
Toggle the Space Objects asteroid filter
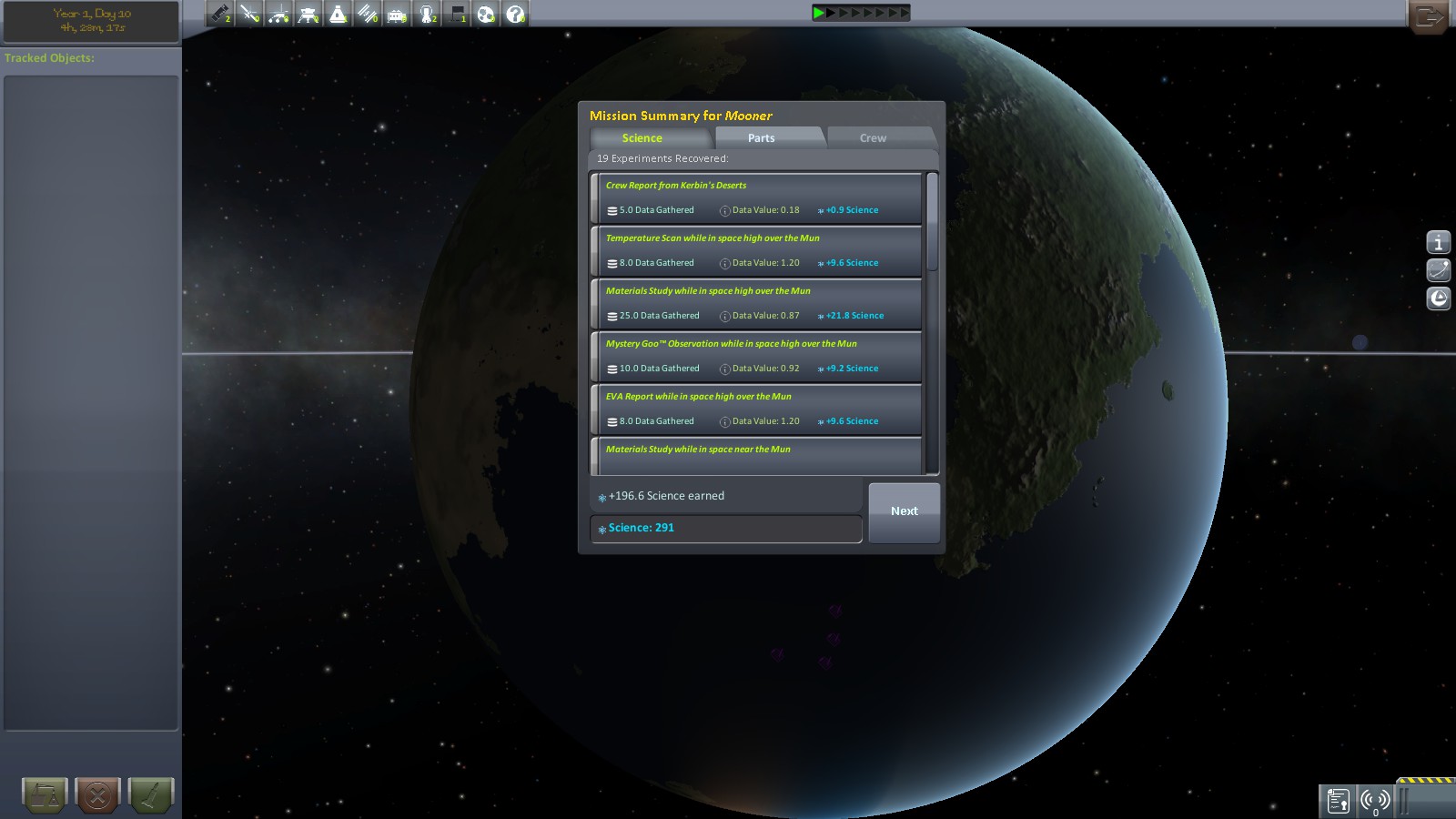[x=486, y=14]
